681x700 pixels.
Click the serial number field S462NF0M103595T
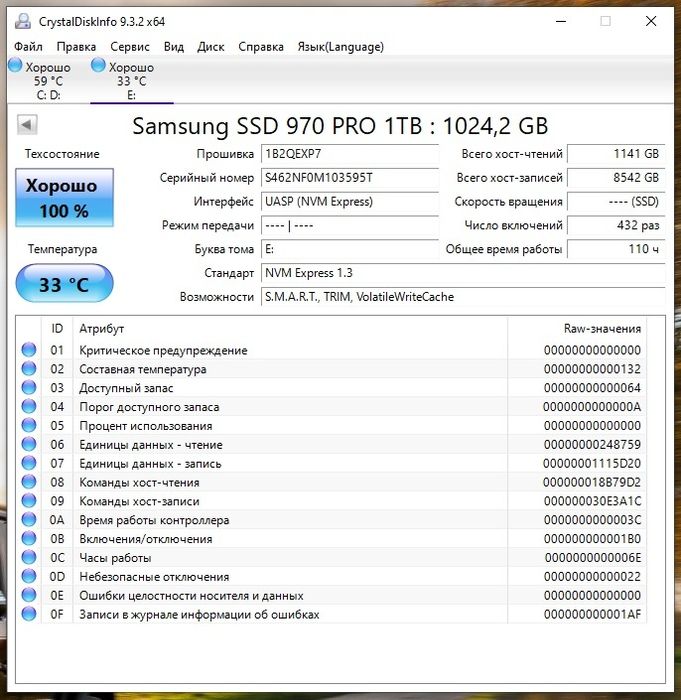pos(350,178)
